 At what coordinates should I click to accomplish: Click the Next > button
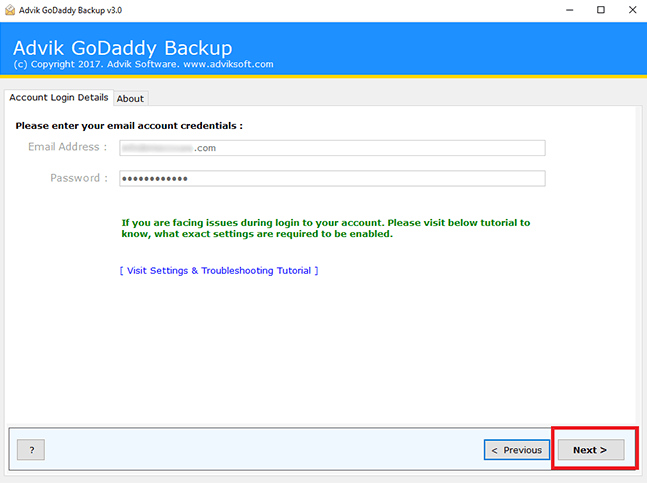point(591,450)
